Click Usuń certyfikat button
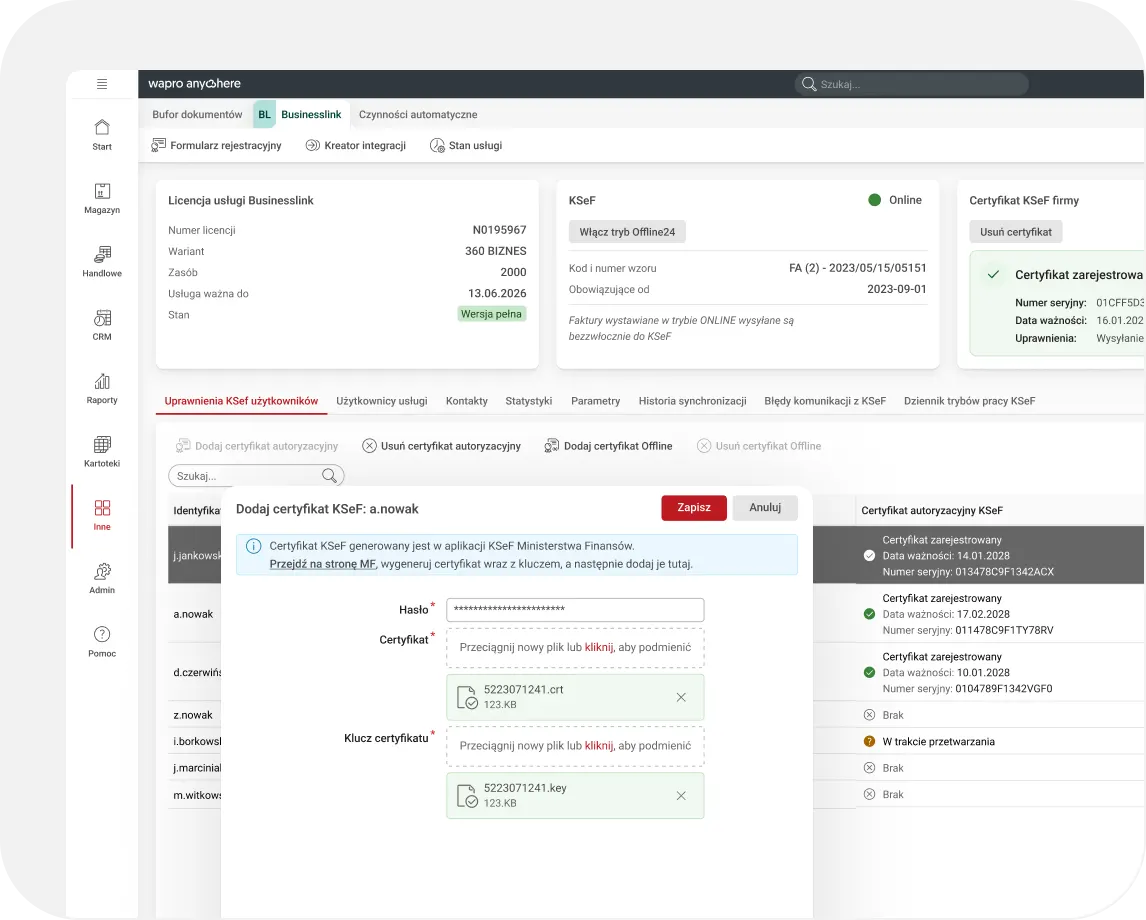Viewport: 1146px width, 920px height. [x=1015, y=232]
